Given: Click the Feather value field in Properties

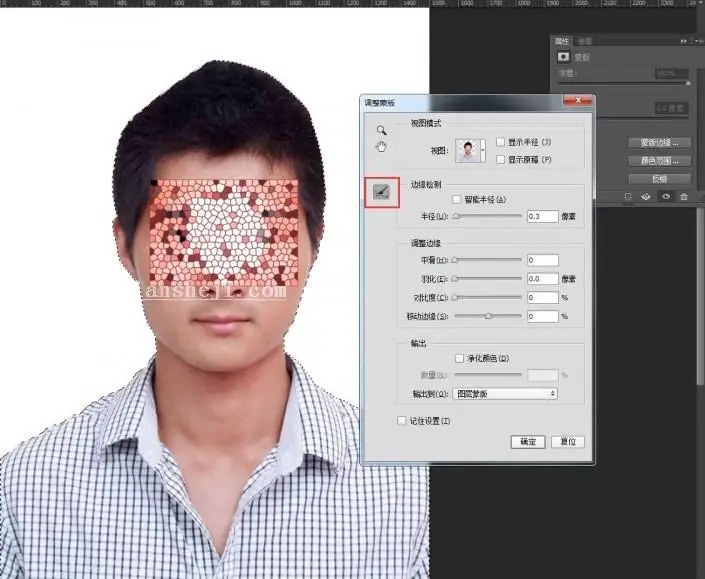Looking at the screenshot, I should [672, 108].
